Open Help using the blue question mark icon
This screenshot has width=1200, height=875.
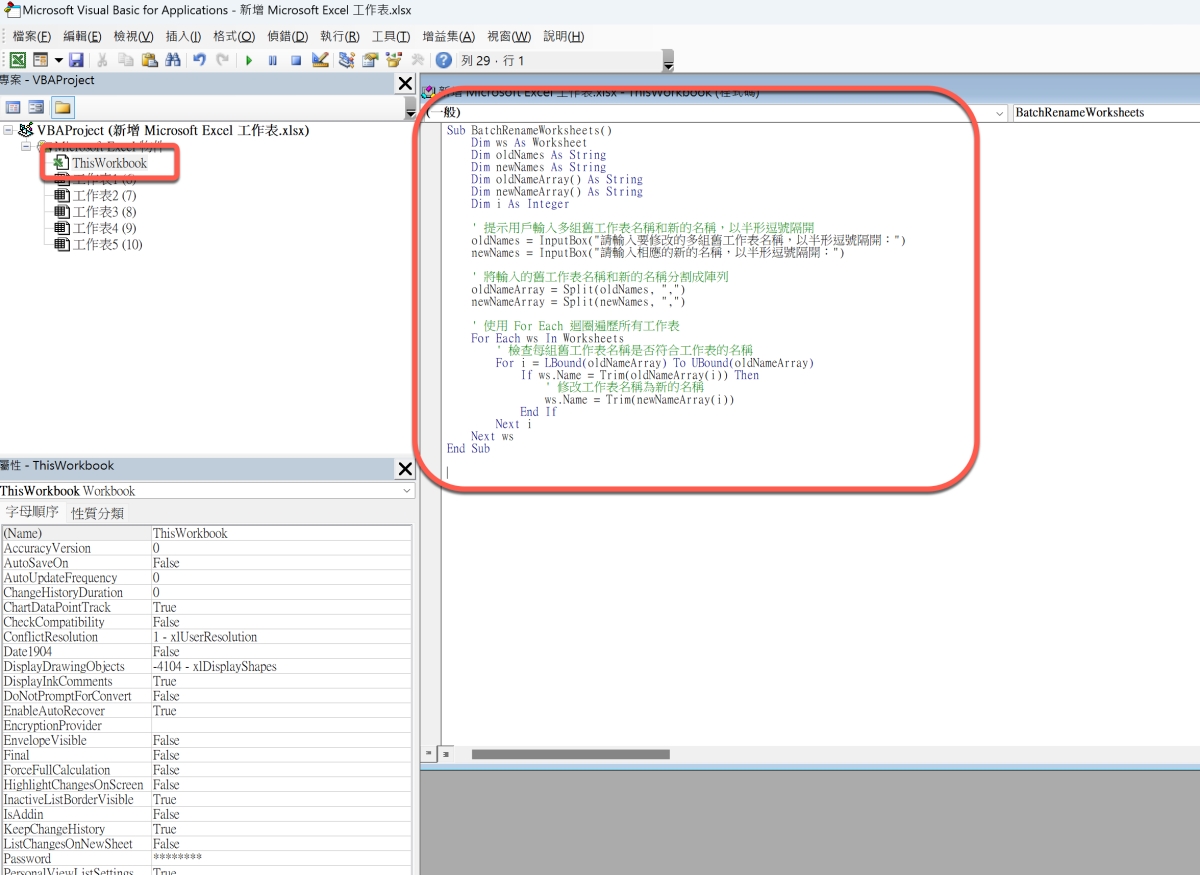tap(443, 60)
